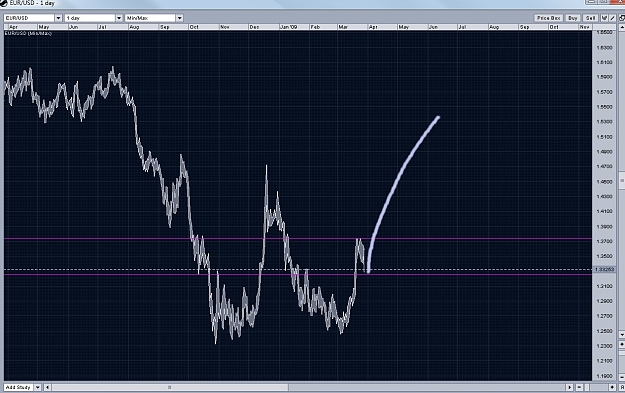Click the 1.2300 price axis label
Screen dimensions: 625x393
pos(604,346)
